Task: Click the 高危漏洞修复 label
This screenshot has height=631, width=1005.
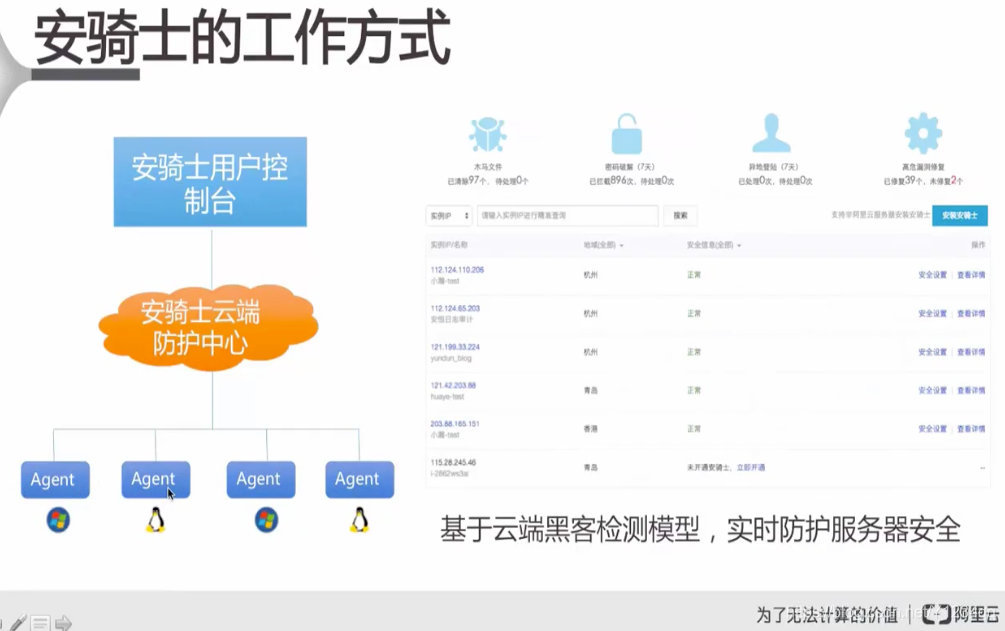Action: (923, 167)
